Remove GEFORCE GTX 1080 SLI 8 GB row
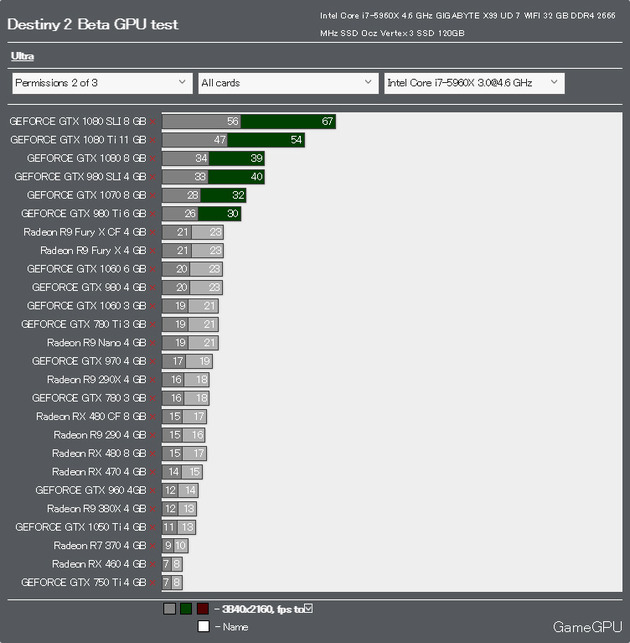Viewport: 630px width, 643px height. 153,121
